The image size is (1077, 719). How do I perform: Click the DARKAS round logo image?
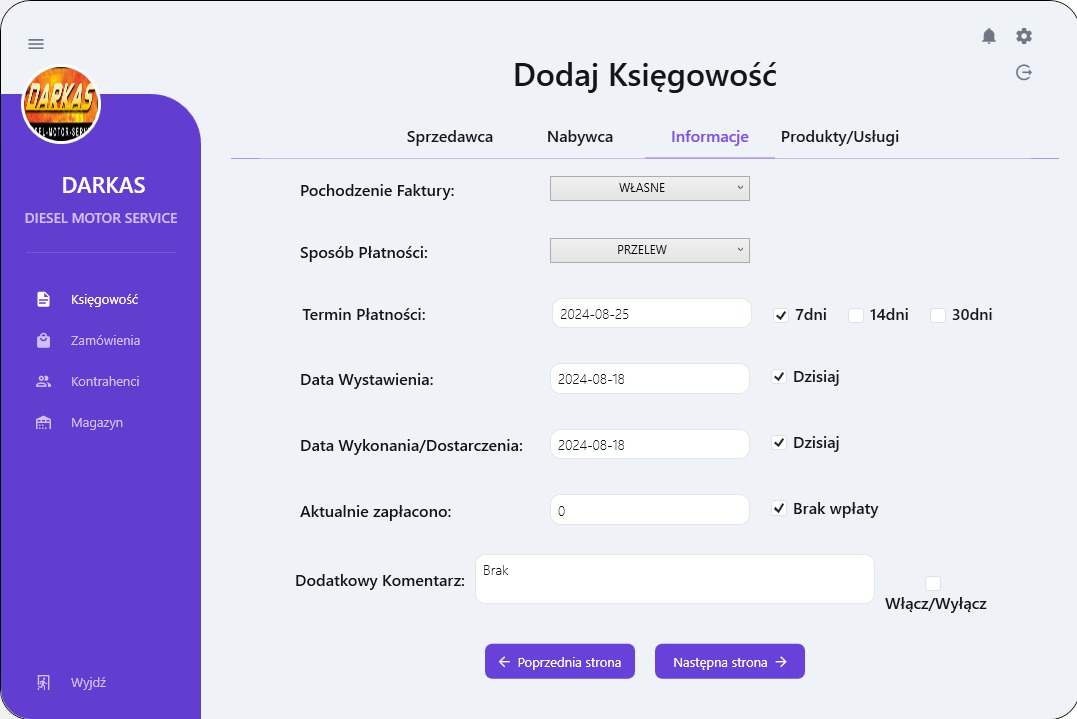pyautogui.click(x=61, y=104)
